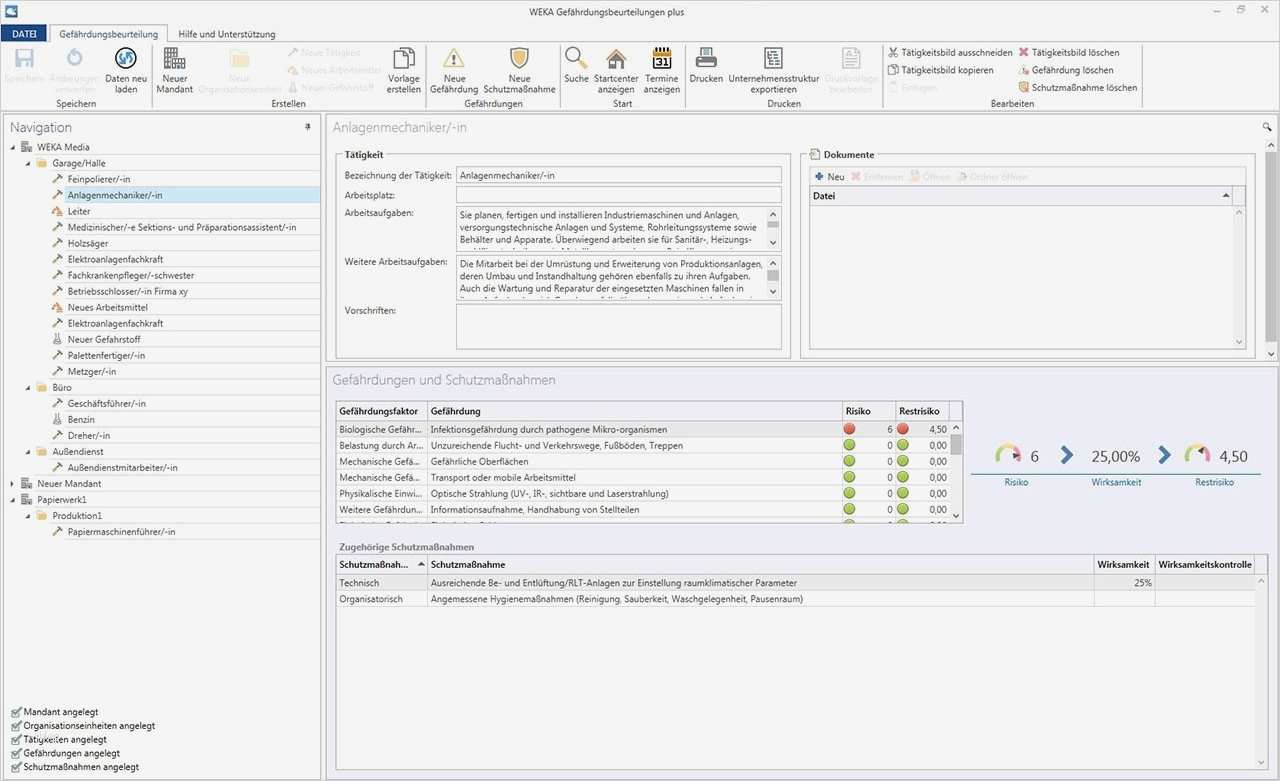
Task: Click the Drucken printer icon
Action: [x=706, y=59]
